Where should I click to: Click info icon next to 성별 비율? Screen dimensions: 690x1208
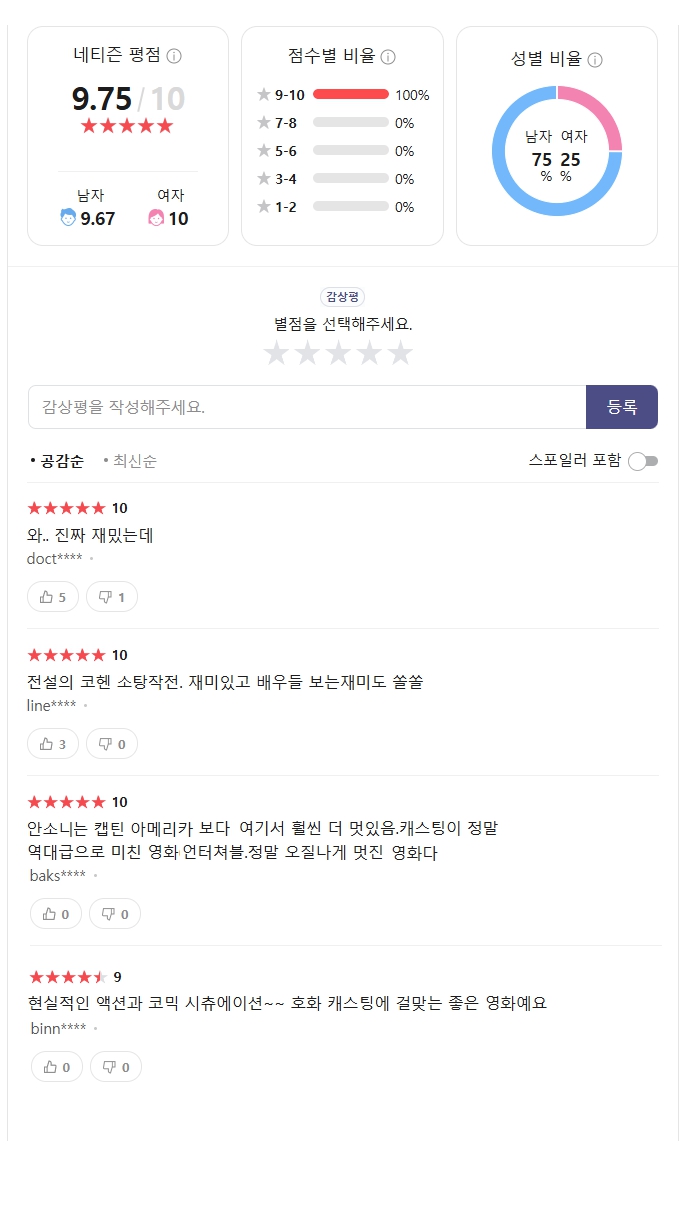[595, 60]
